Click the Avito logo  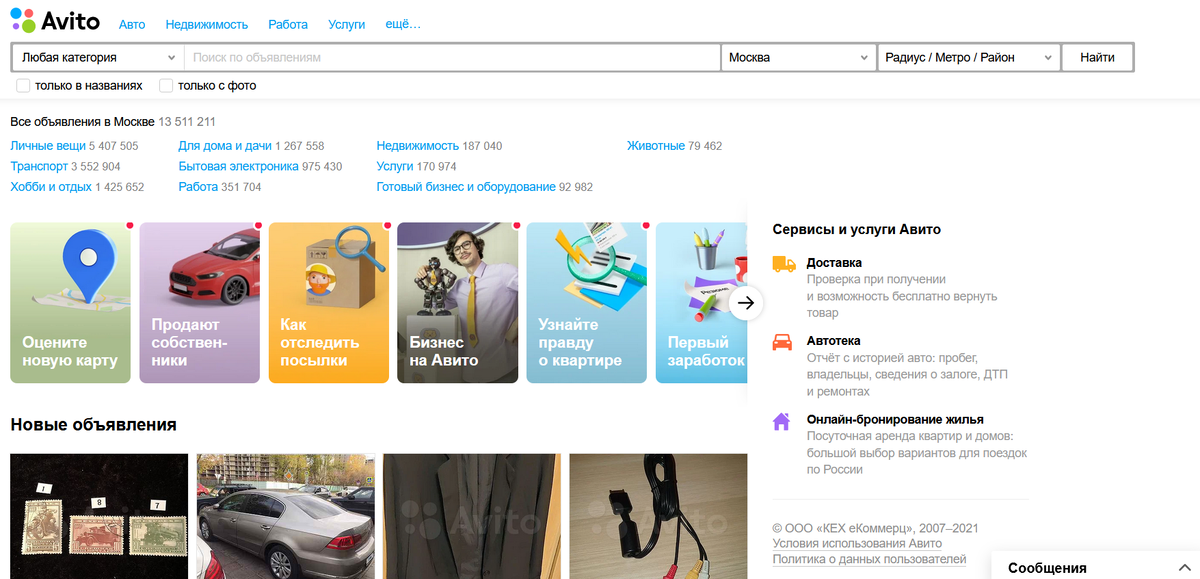pyautogui.click(x=55, y=20)
